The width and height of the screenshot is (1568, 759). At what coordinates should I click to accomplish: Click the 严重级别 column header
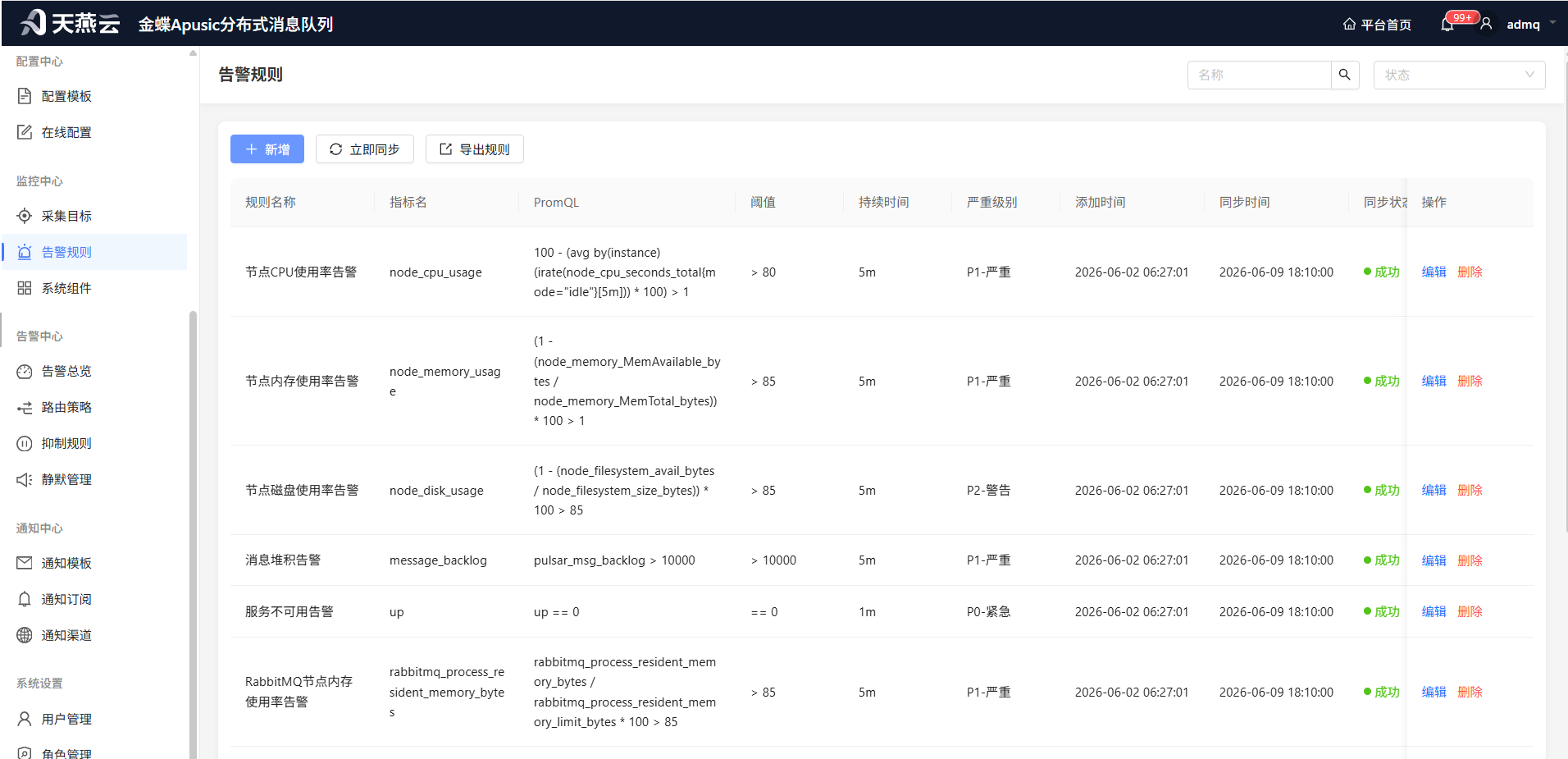(991, 202)
